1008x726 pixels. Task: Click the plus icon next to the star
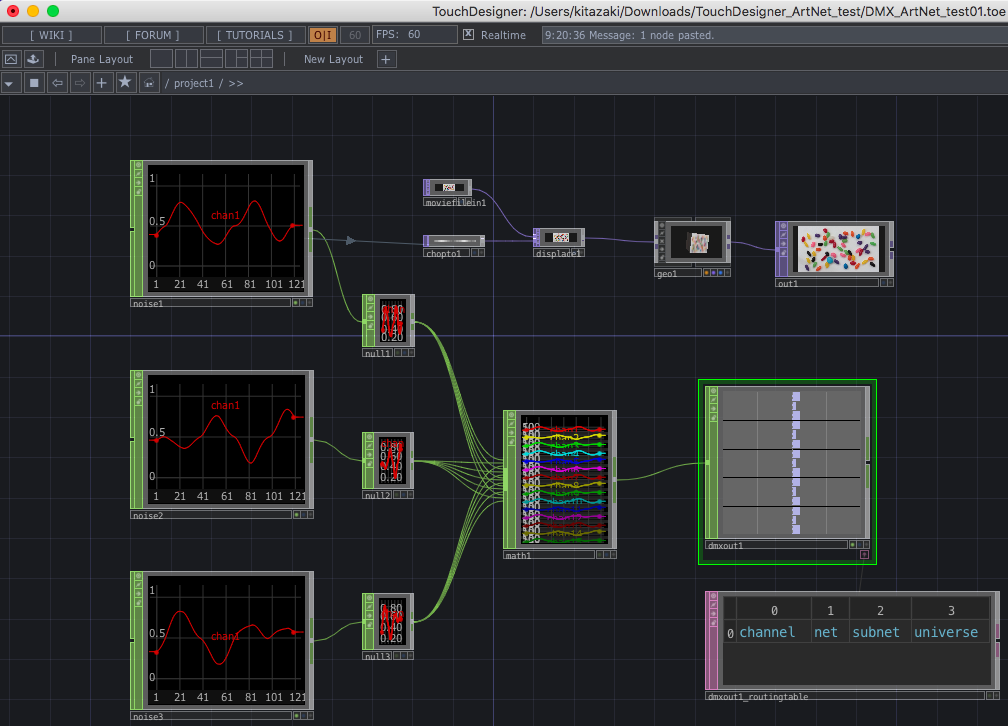(101, 83)
